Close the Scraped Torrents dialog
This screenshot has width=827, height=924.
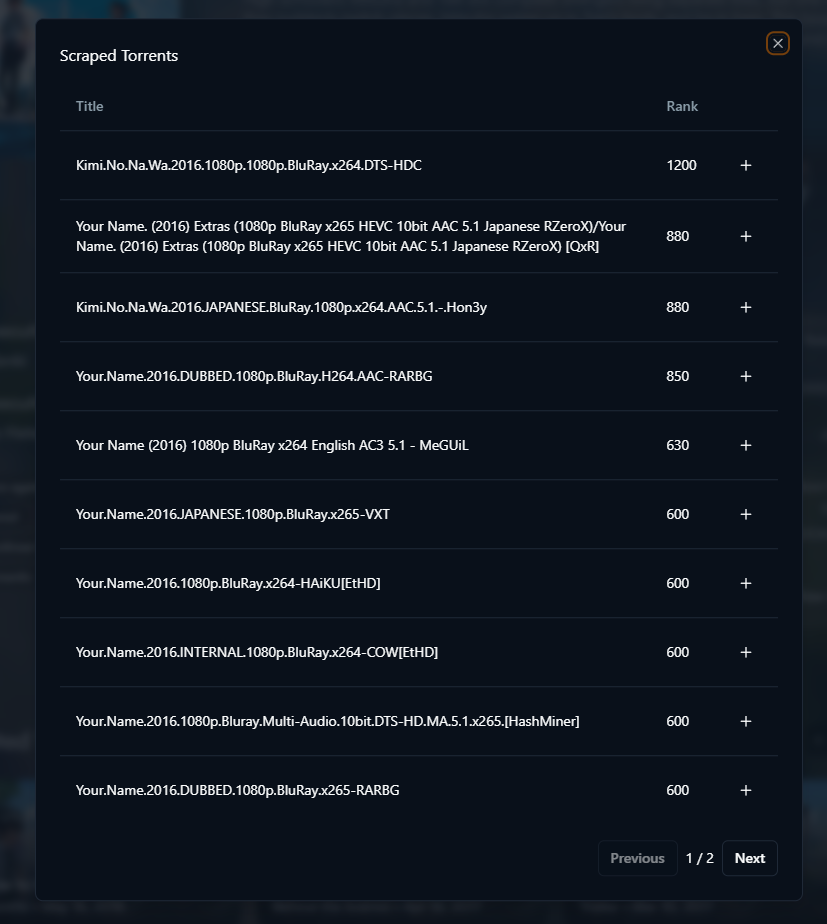(x=778, y=43)
